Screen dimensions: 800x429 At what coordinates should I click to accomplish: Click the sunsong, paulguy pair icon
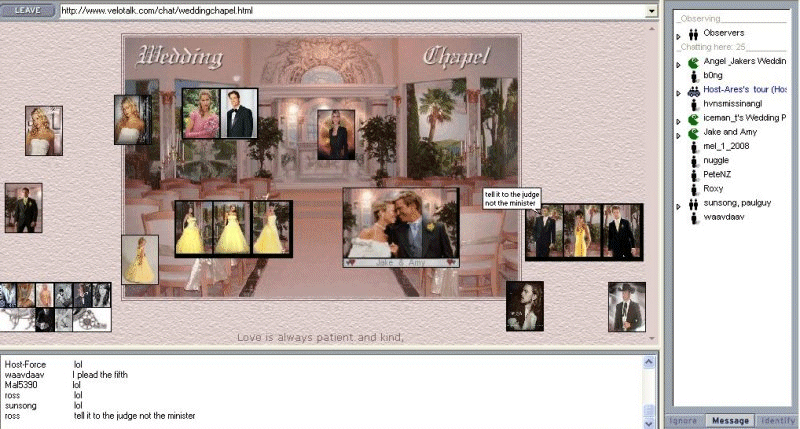point(692,203)
